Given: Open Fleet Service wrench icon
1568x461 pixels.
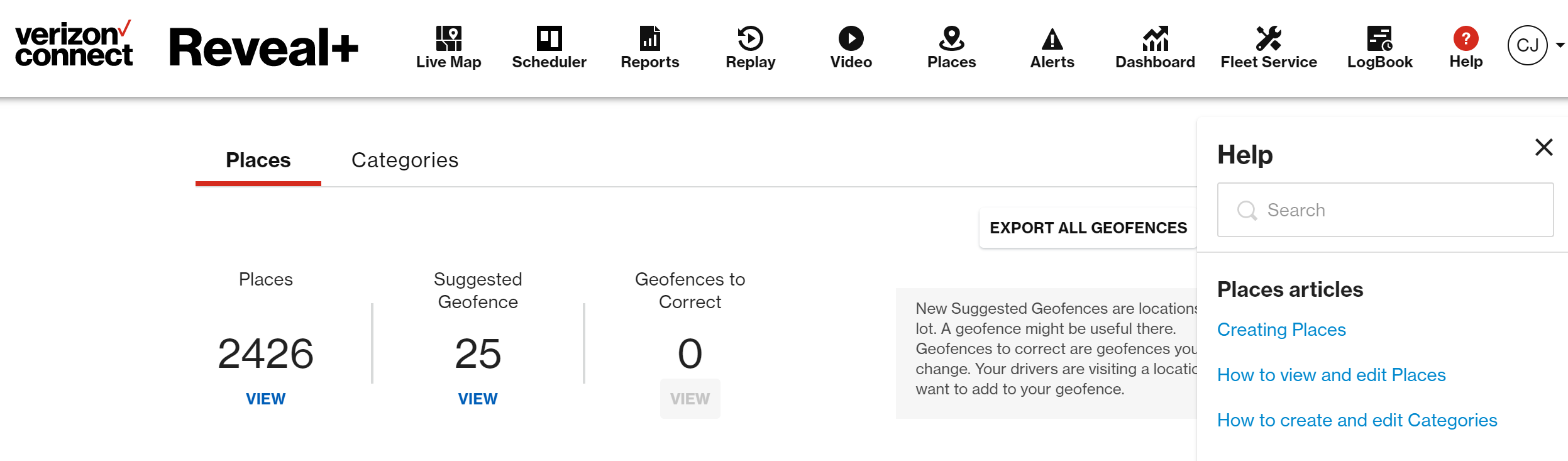Looking at the screenshot, I should (x=1268, y=39).
